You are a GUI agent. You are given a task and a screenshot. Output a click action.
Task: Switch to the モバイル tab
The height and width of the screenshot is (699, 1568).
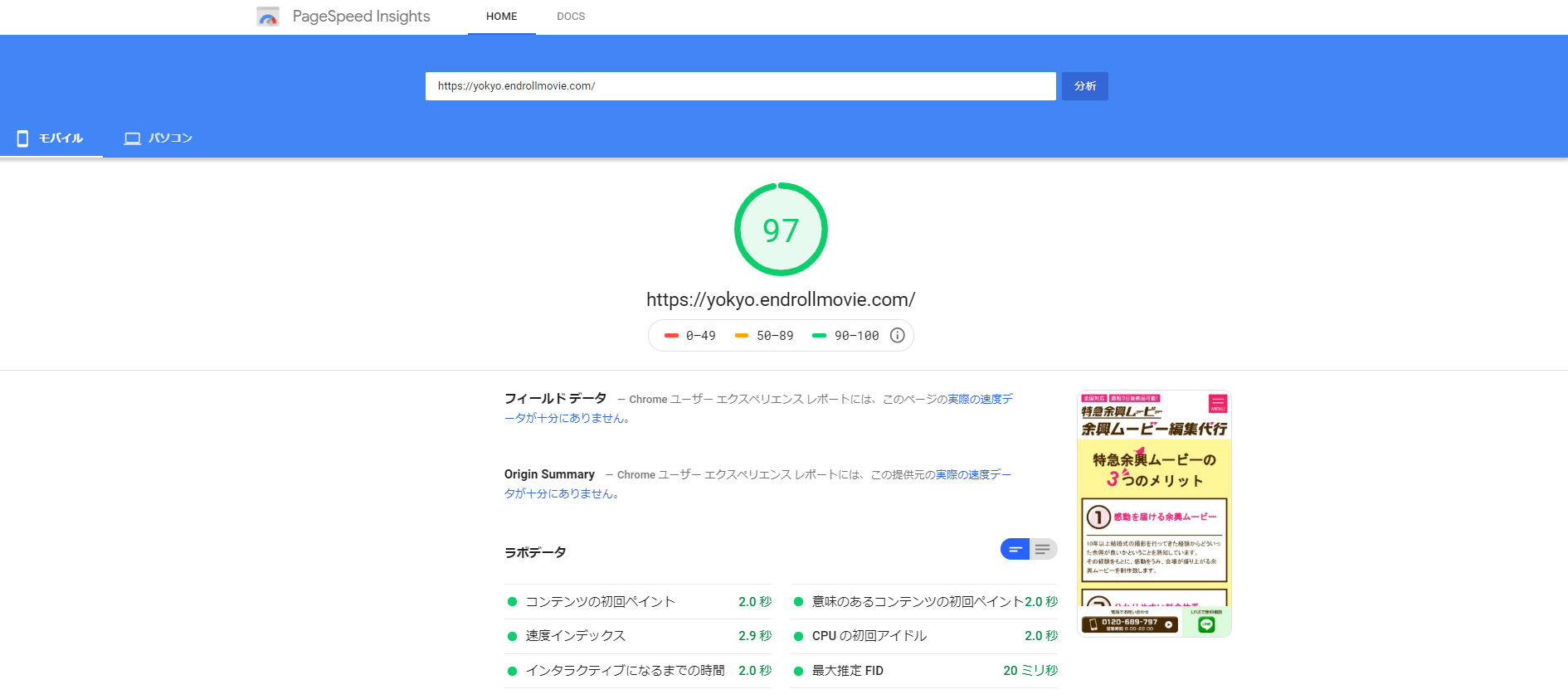(x=51, y=138)
